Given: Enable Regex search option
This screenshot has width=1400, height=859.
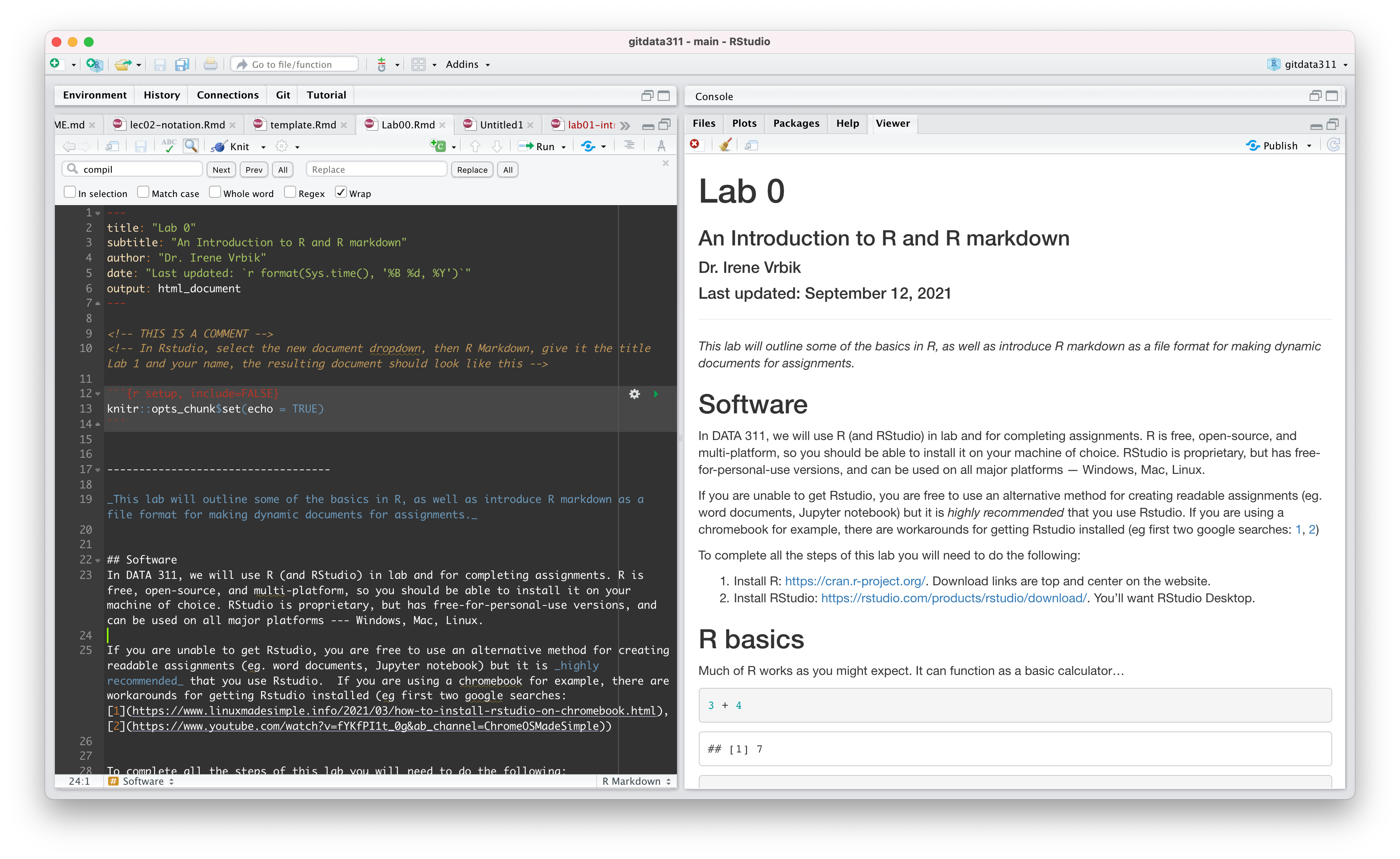Looking at the screenshot, I should coord(290,192).
